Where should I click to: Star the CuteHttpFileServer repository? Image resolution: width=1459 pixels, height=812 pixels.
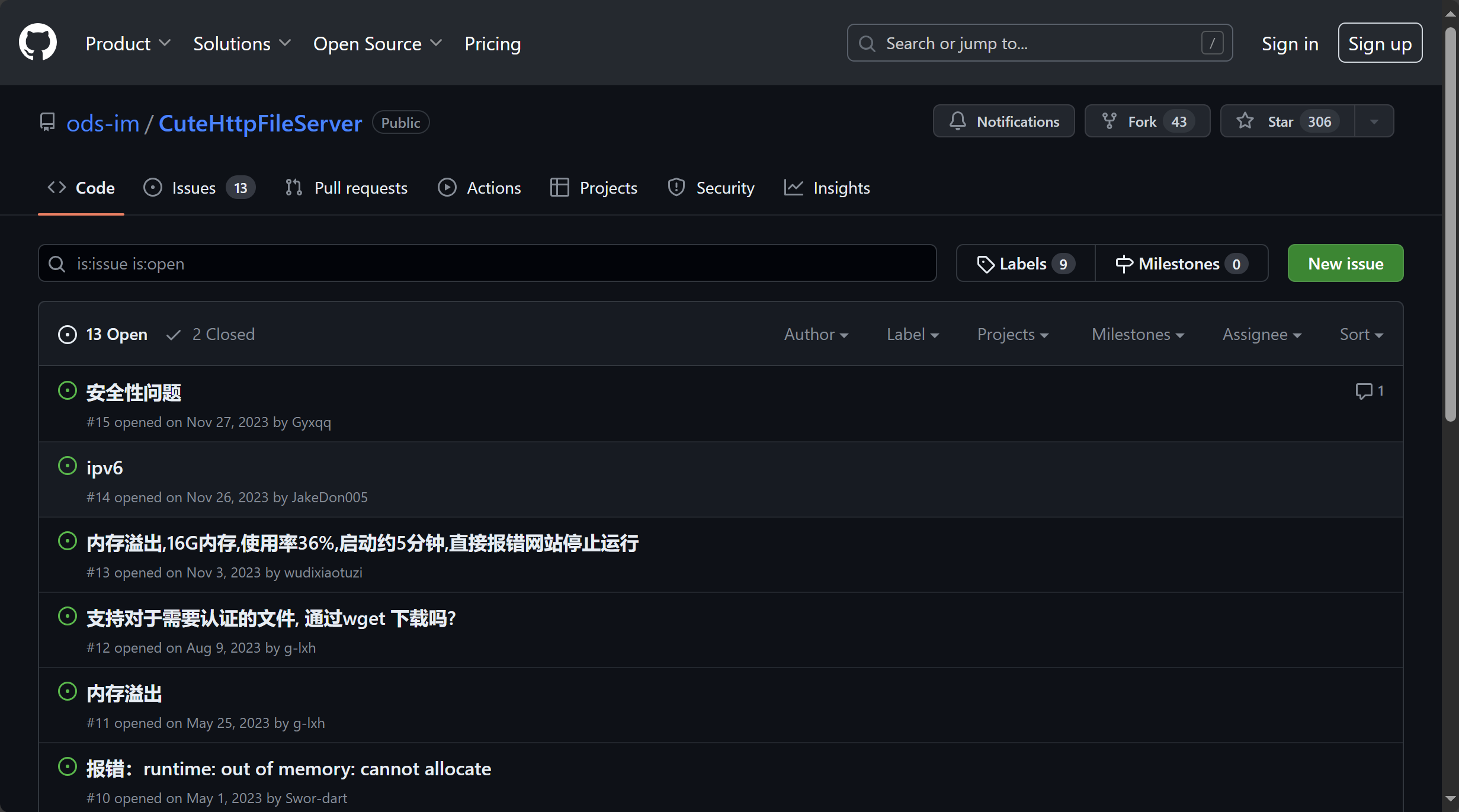pos(1287,121)
